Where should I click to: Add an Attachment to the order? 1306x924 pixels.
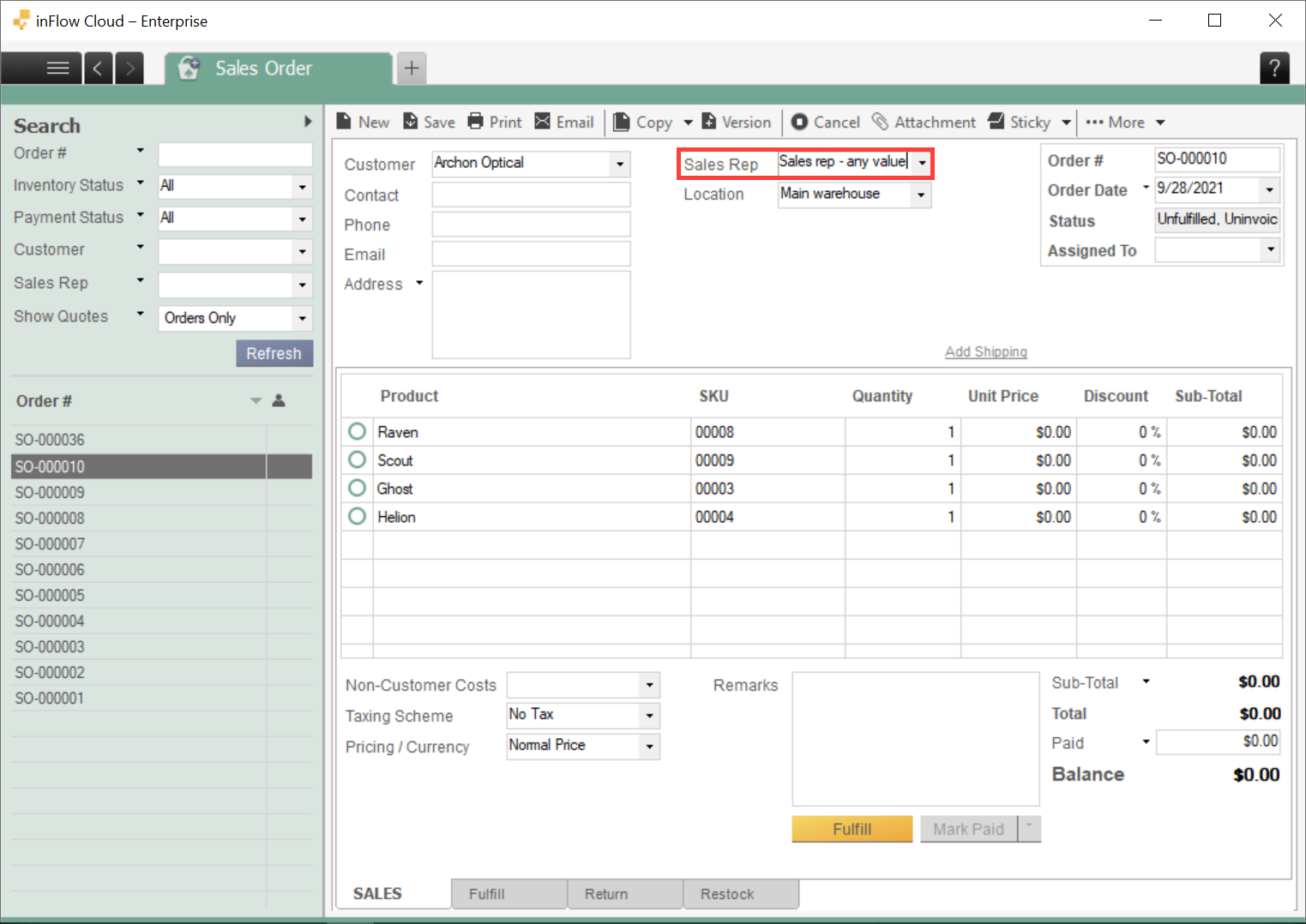pyautogui.click(x=924, y=122)
